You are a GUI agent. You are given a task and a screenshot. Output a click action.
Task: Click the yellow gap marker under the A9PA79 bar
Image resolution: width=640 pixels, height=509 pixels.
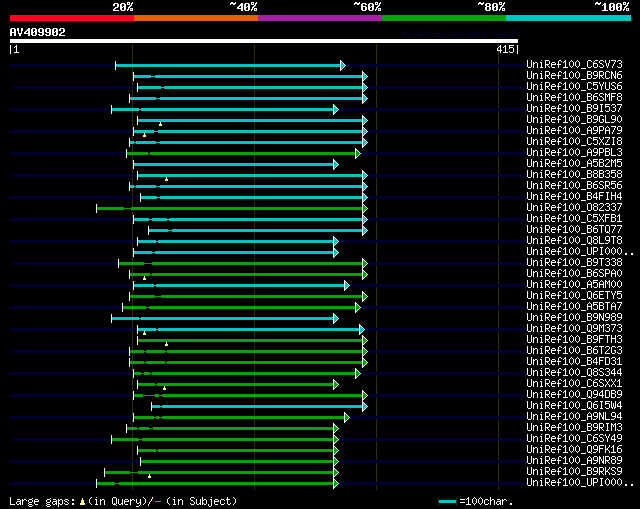point(144,135)
